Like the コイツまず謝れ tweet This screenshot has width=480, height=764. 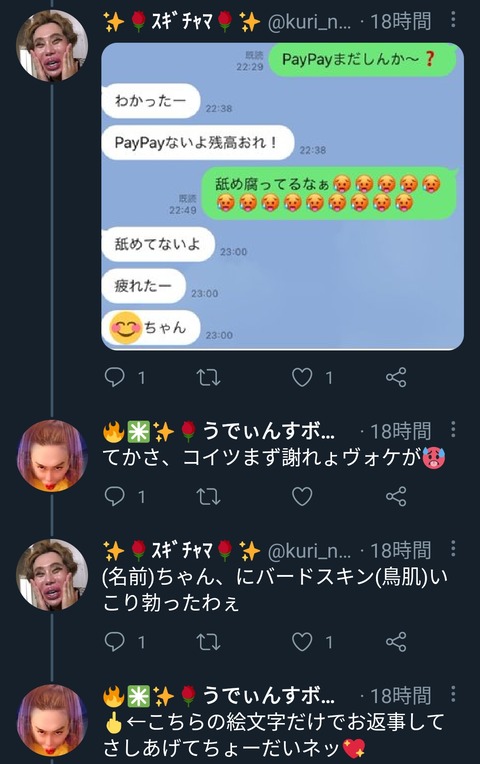click(x=302, y=496)
